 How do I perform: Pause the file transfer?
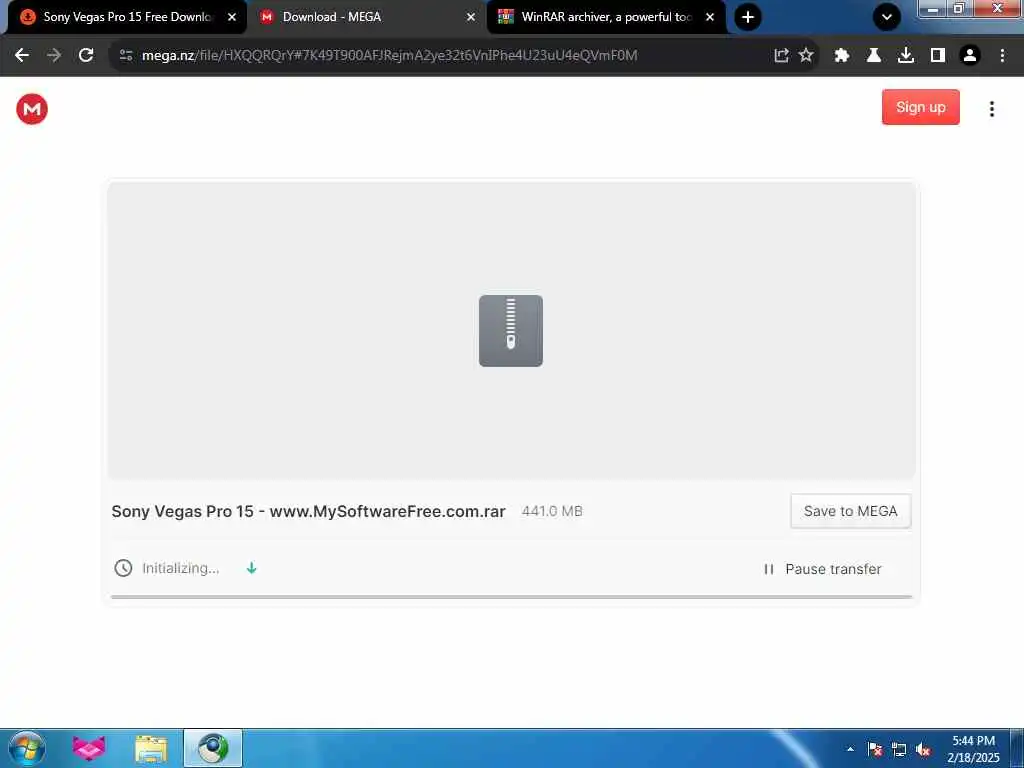tap(822, 569)
